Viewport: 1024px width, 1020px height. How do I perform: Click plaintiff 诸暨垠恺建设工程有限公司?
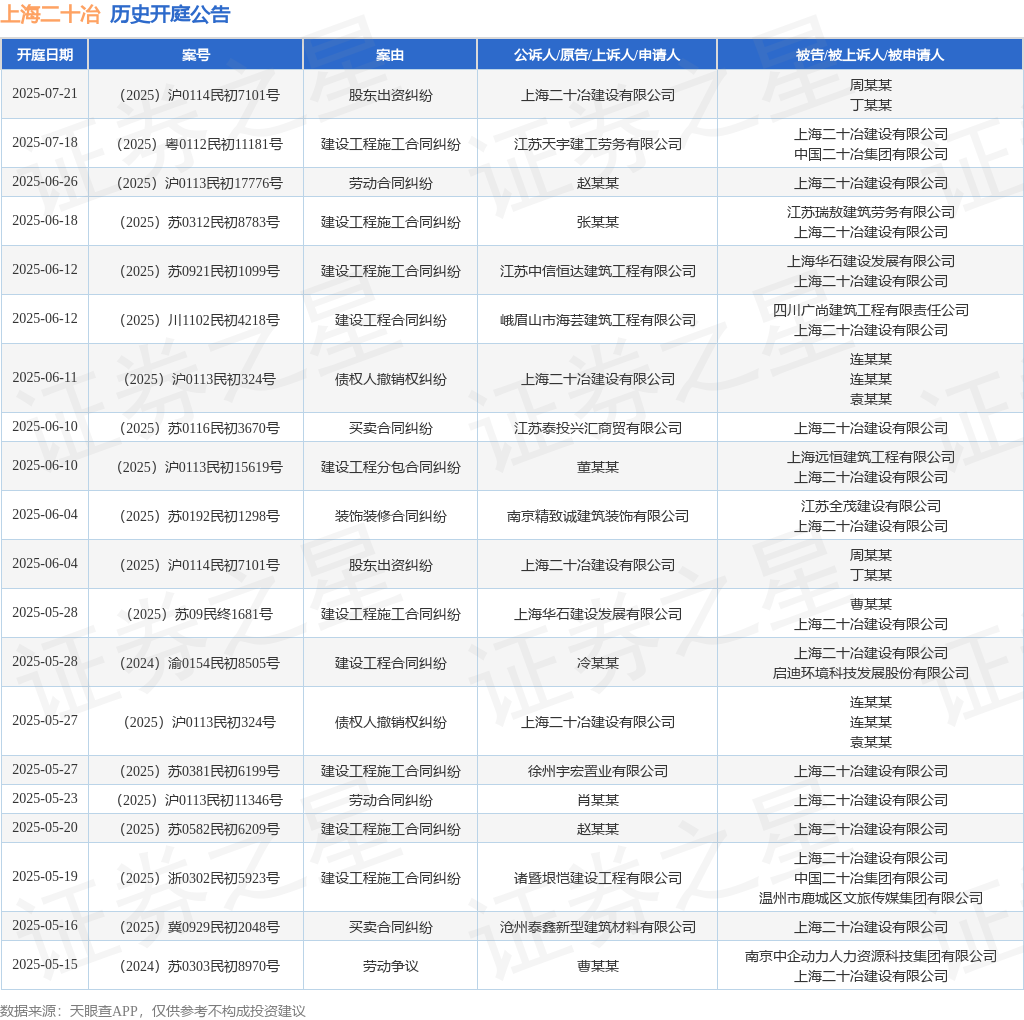[x=598, y=878]
